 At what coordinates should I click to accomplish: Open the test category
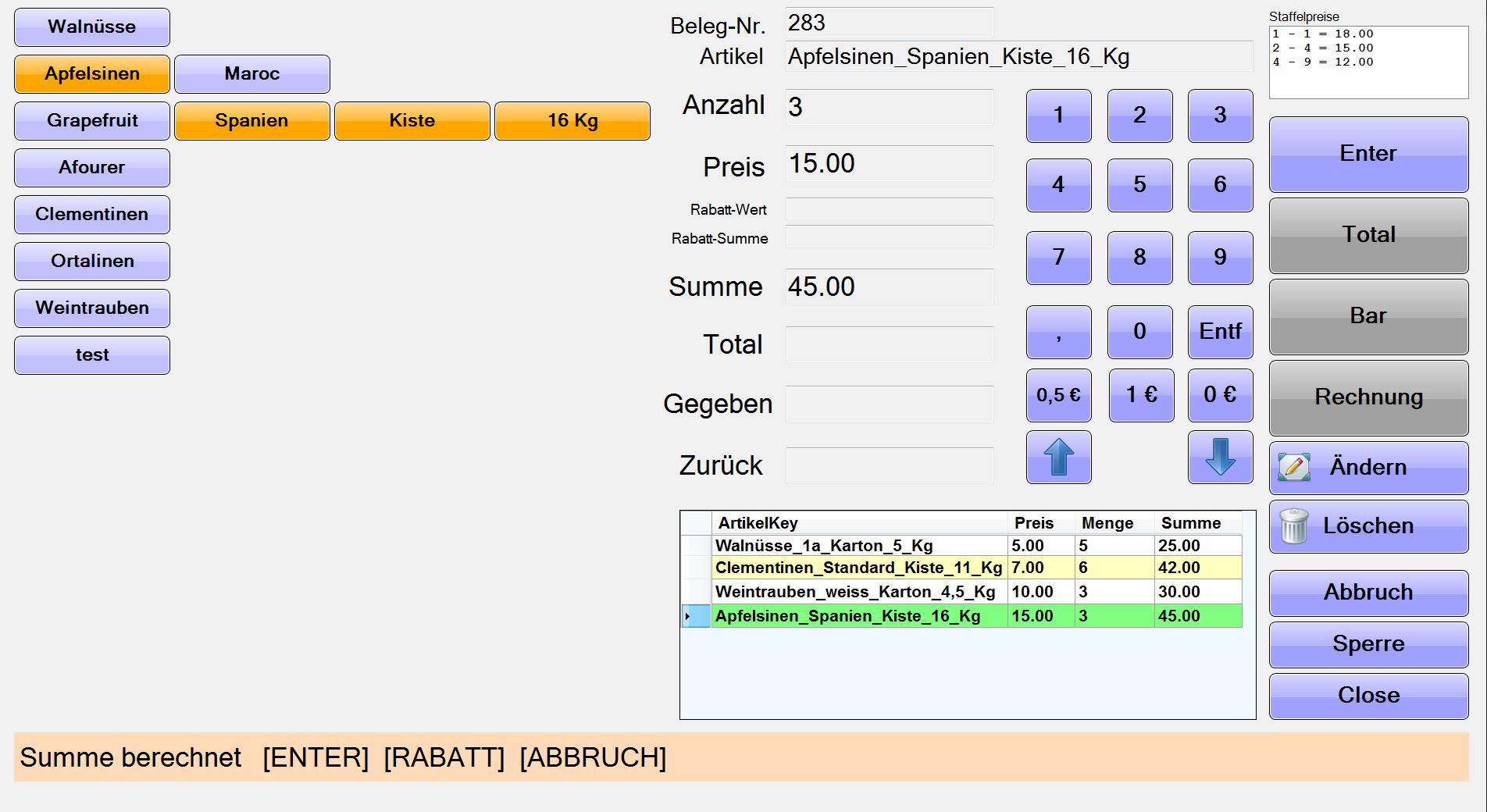coord(92,355)
